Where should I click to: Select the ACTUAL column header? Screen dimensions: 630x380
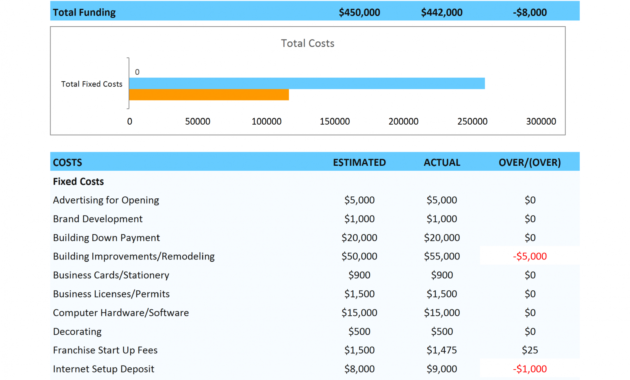(442, 162)
